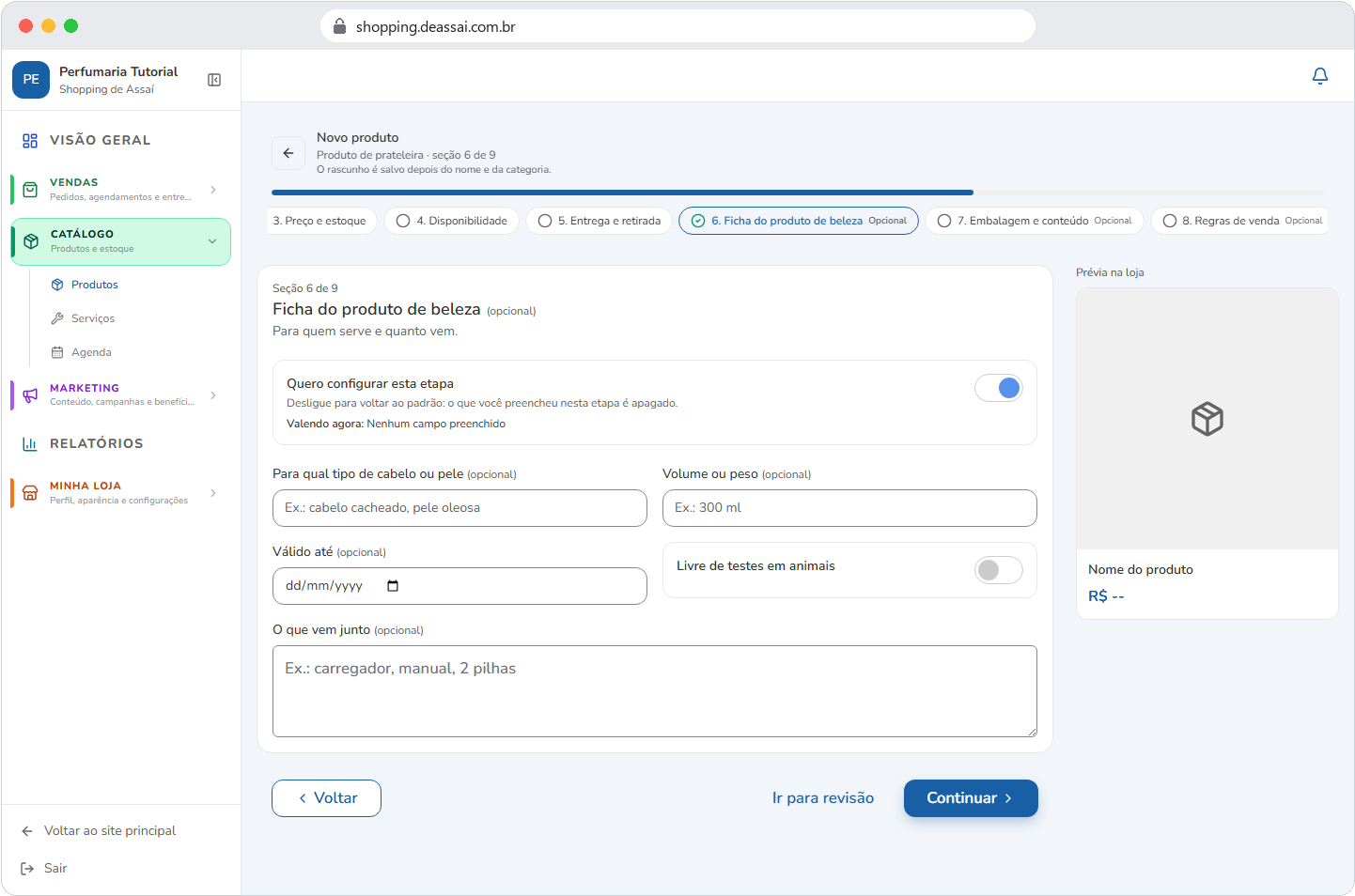Open step 8. Regras de venda
This screenshot has height=896, width=1355.
point(1240,221)
